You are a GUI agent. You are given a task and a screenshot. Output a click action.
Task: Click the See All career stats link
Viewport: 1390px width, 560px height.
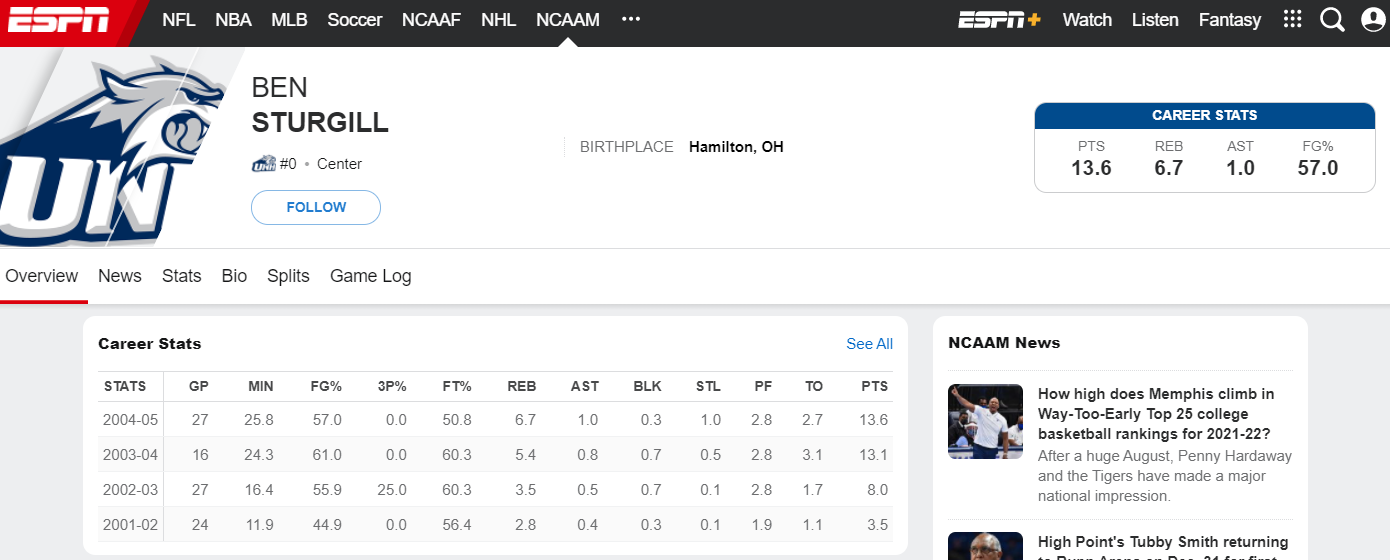click(869, 344)
